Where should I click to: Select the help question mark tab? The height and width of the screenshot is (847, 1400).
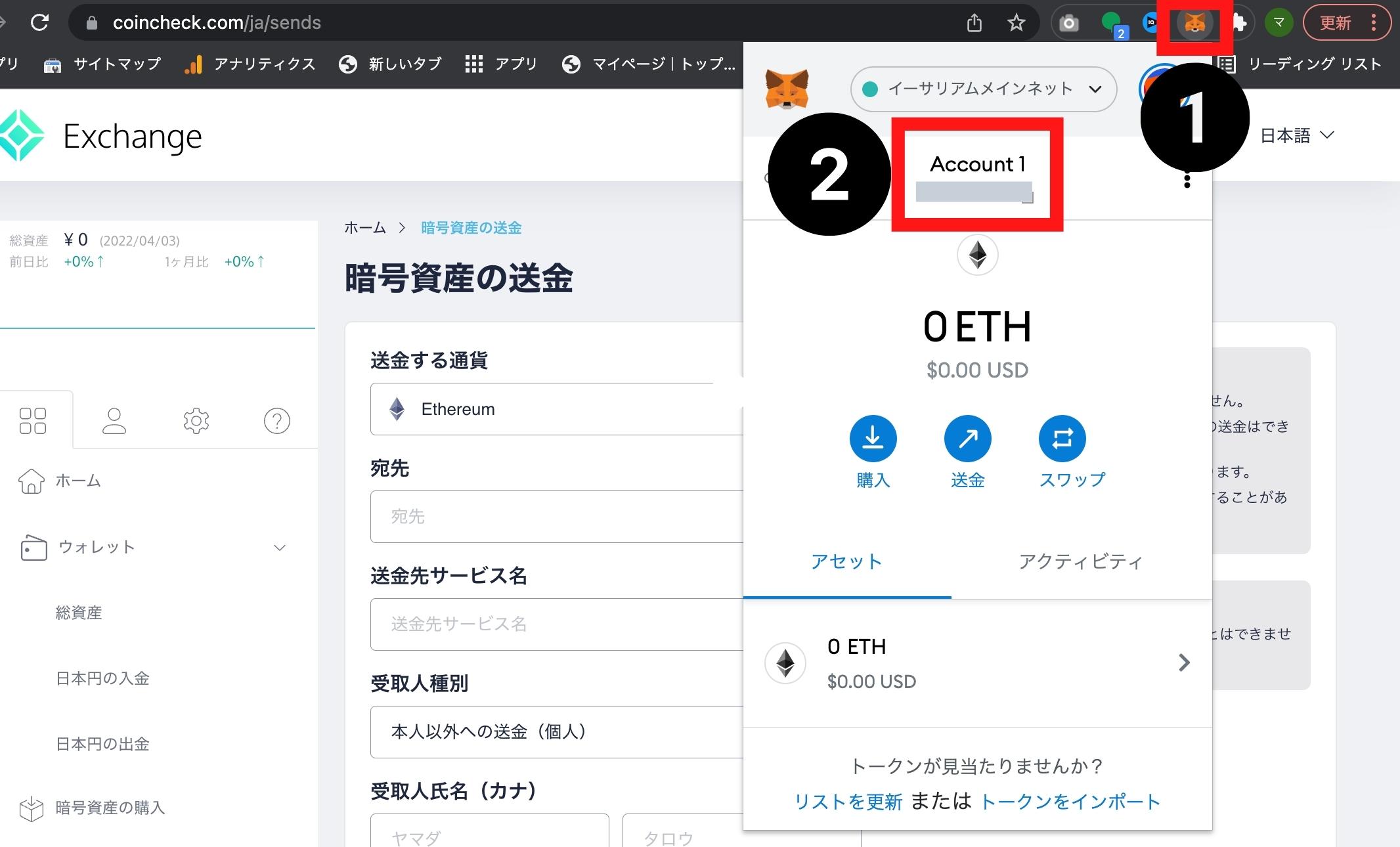click(276, 421)
